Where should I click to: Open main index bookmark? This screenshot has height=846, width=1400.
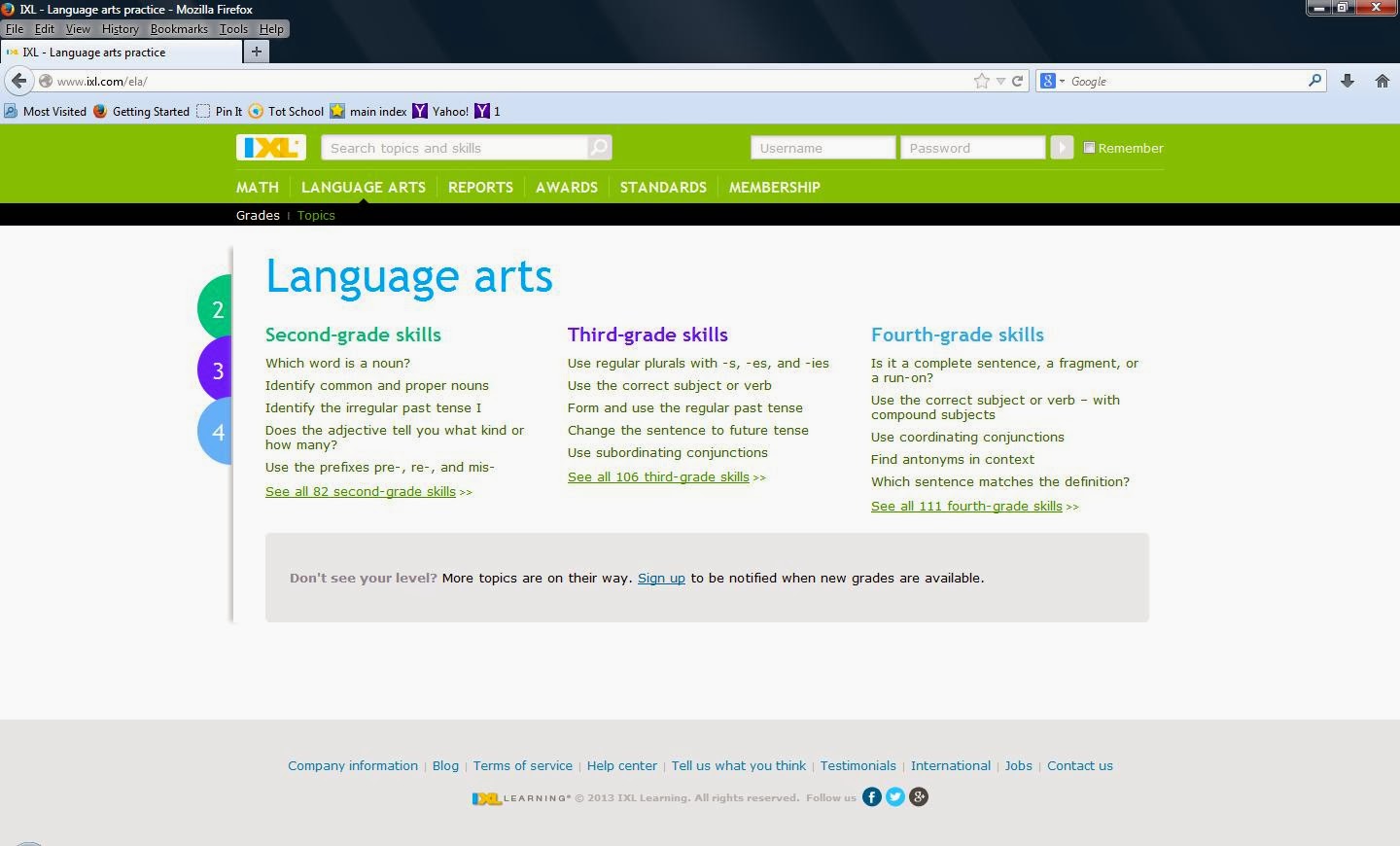coord(368,112)
